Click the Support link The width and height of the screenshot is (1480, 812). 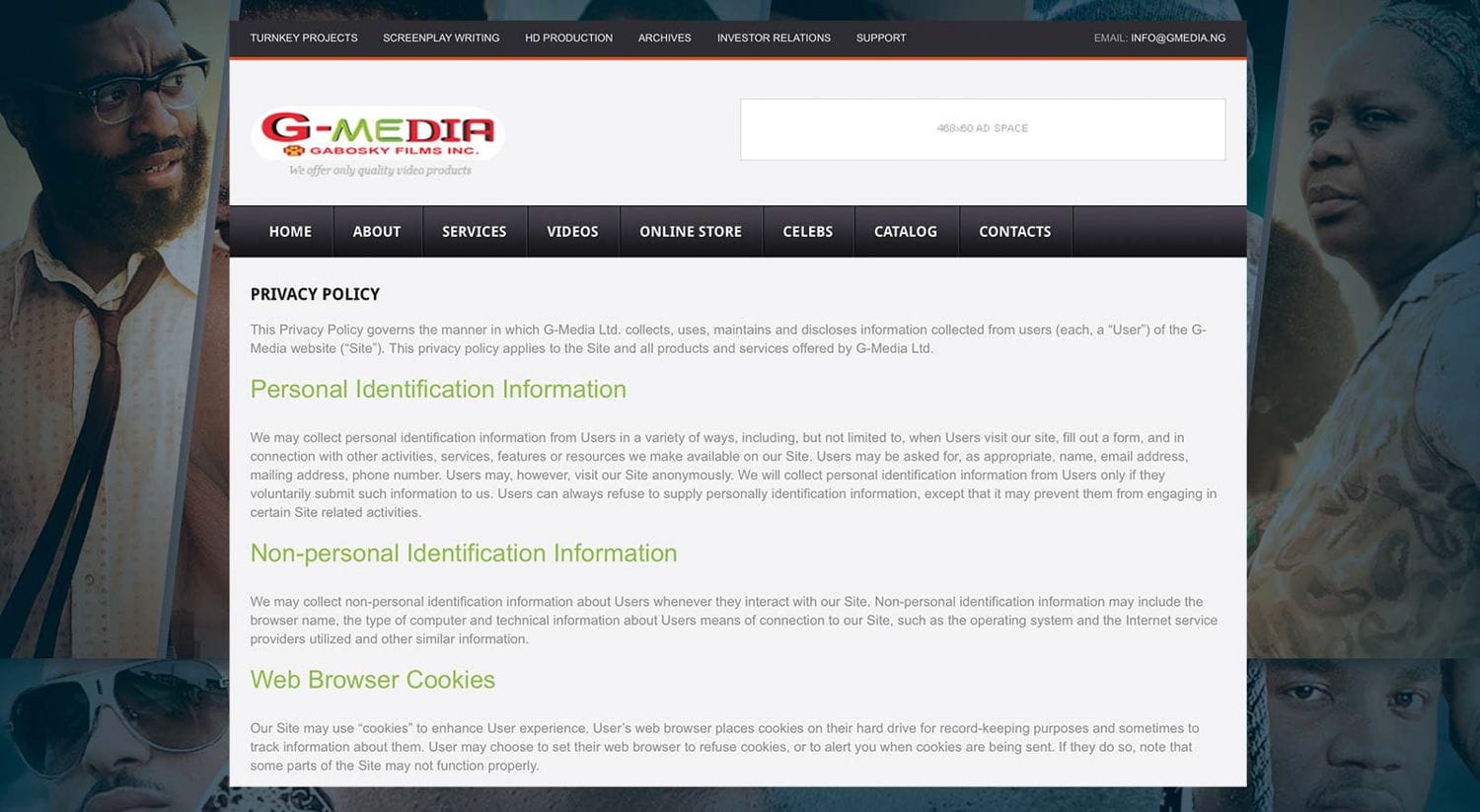point(881,38)
